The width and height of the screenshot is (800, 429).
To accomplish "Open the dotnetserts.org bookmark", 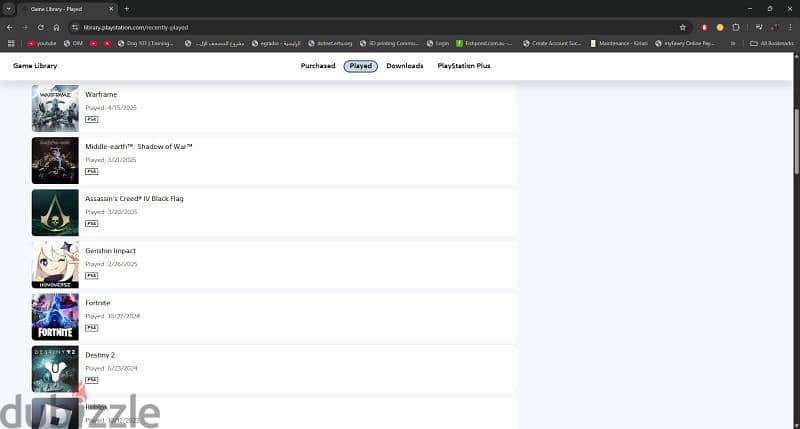I will [330, 44].
